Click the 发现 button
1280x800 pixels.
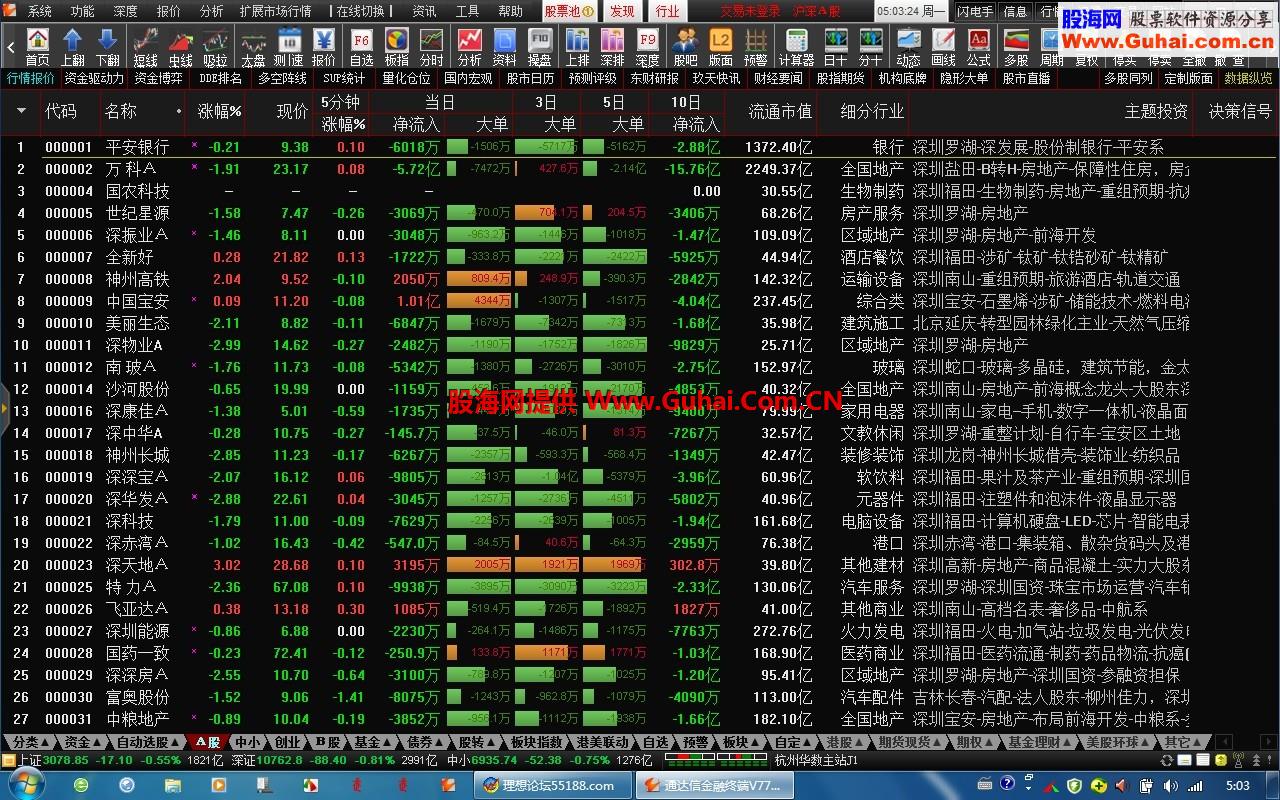tap(622, 11)
